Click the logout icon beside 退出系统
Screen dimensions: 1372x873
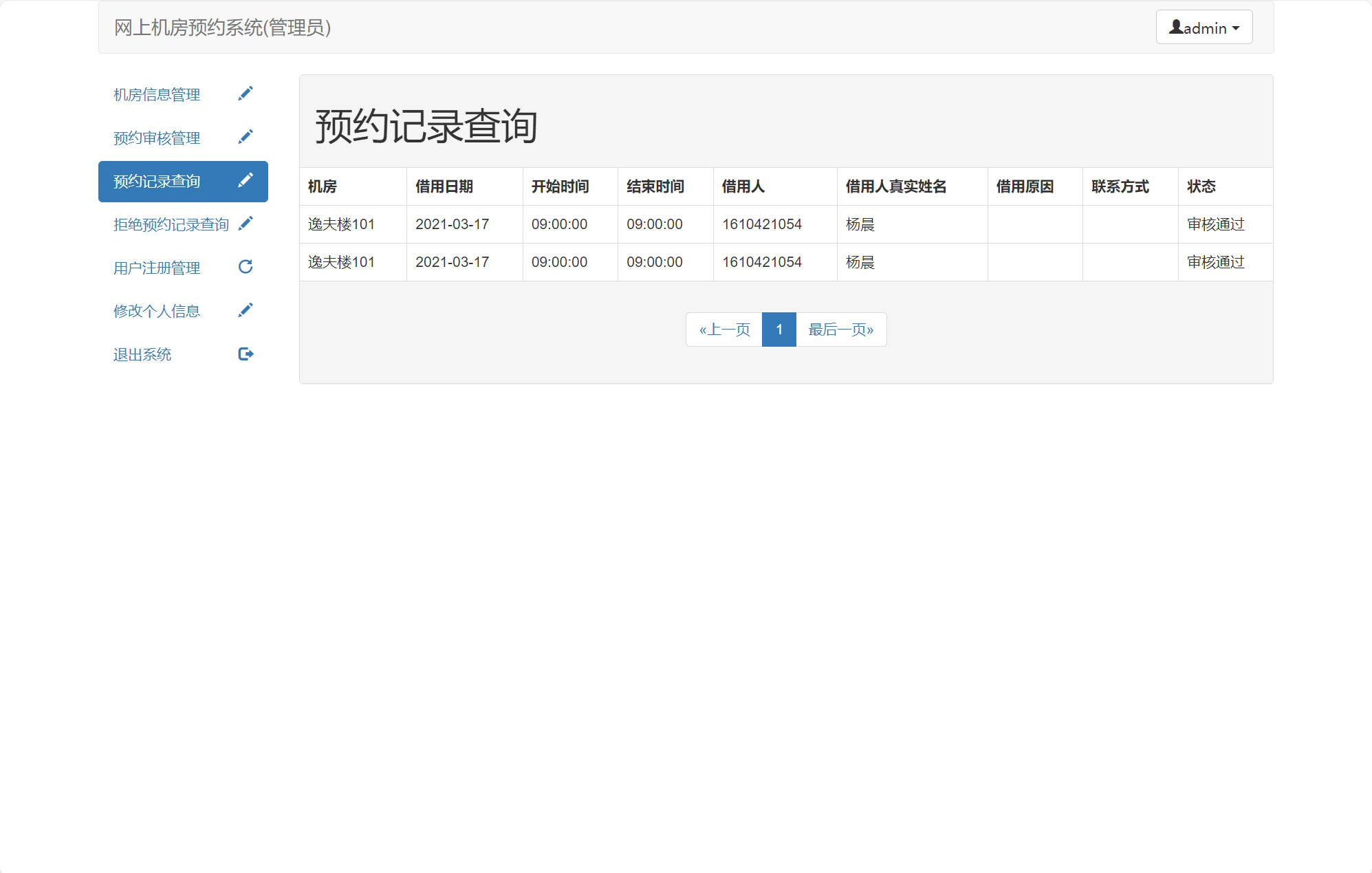coord(246,354)
